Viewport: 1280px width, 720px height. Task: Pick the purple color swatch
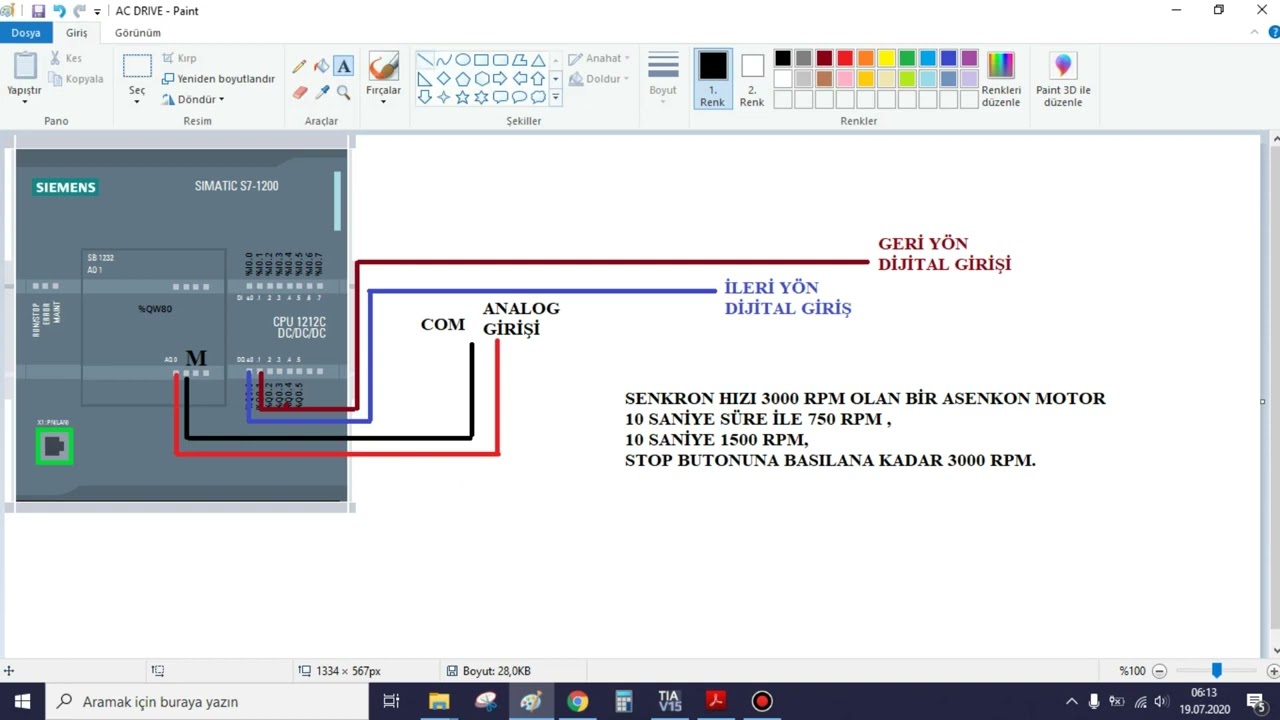969,58
